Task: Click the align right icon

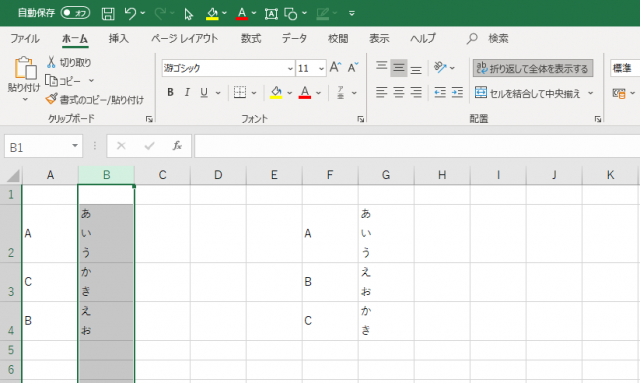Action: [x=416, y=93]
